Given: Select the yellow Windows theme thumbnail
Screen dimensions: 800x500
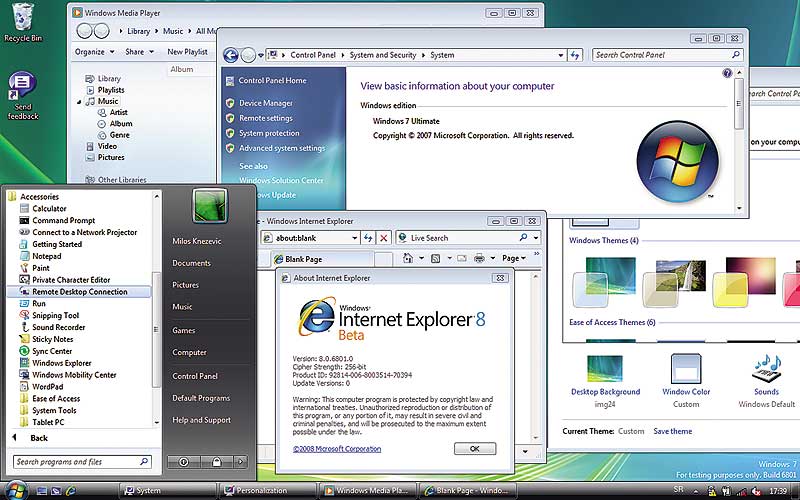Looking at the screenshot, I should coord(743,282).
